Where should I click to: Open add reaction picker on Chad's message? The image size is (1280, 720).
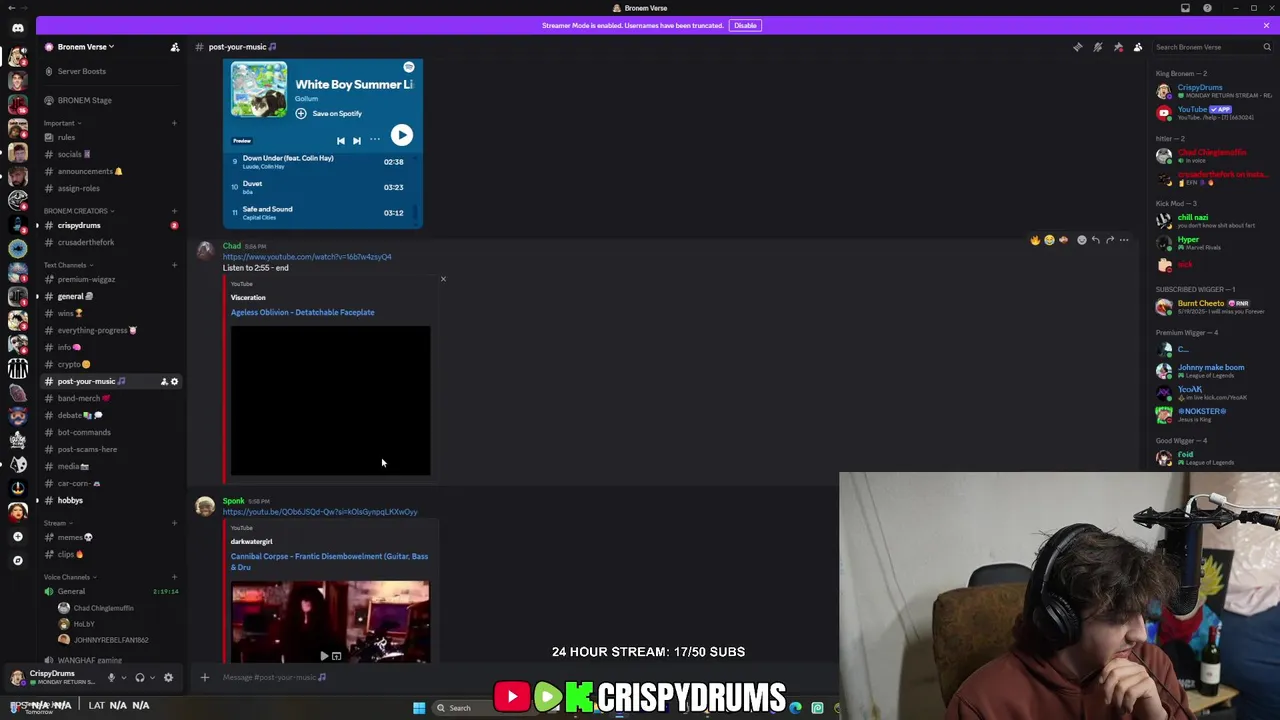(1081, 240)
